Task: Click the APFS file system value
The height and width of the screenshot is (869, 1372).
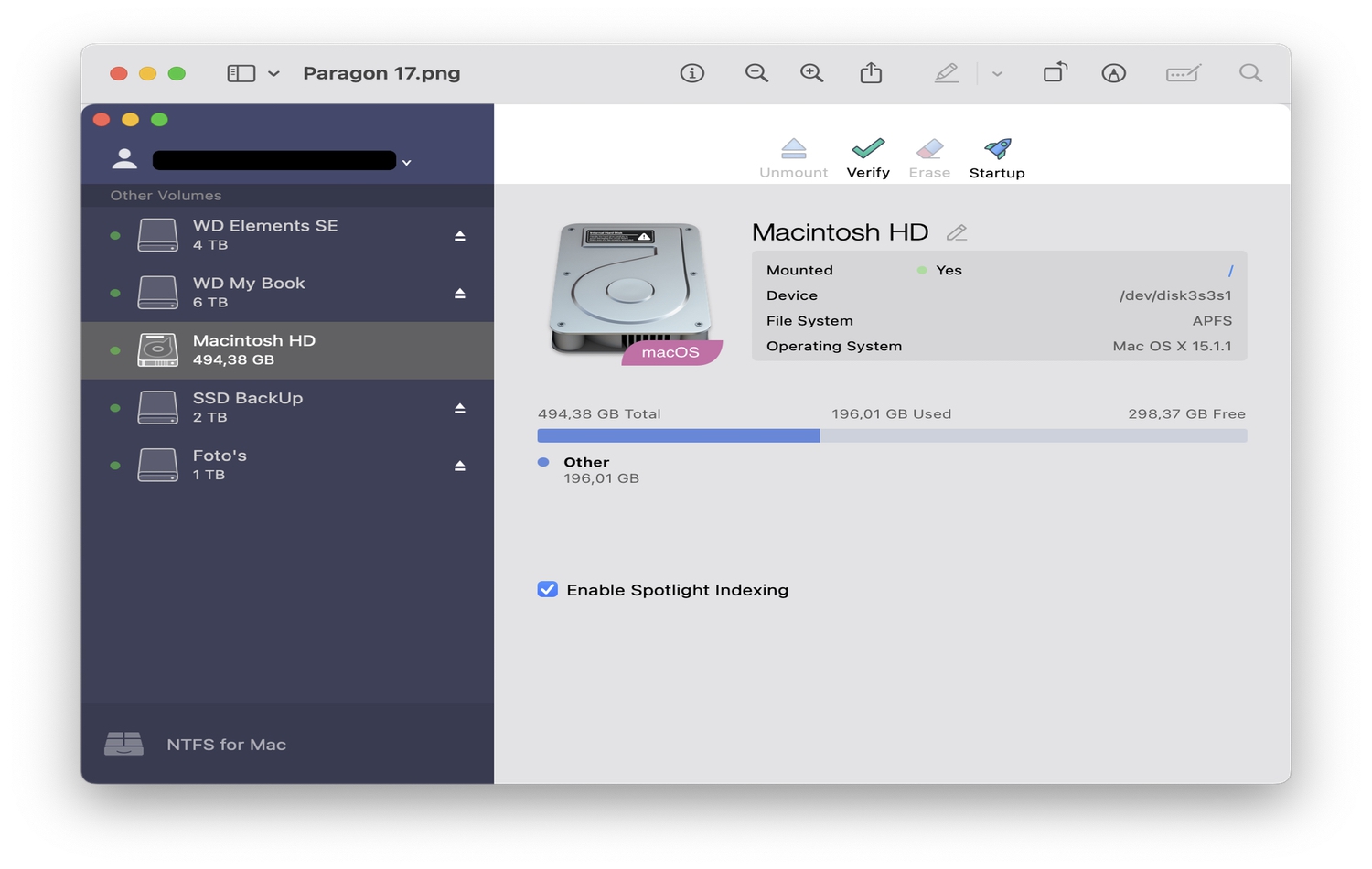Action: point(1212,321)
